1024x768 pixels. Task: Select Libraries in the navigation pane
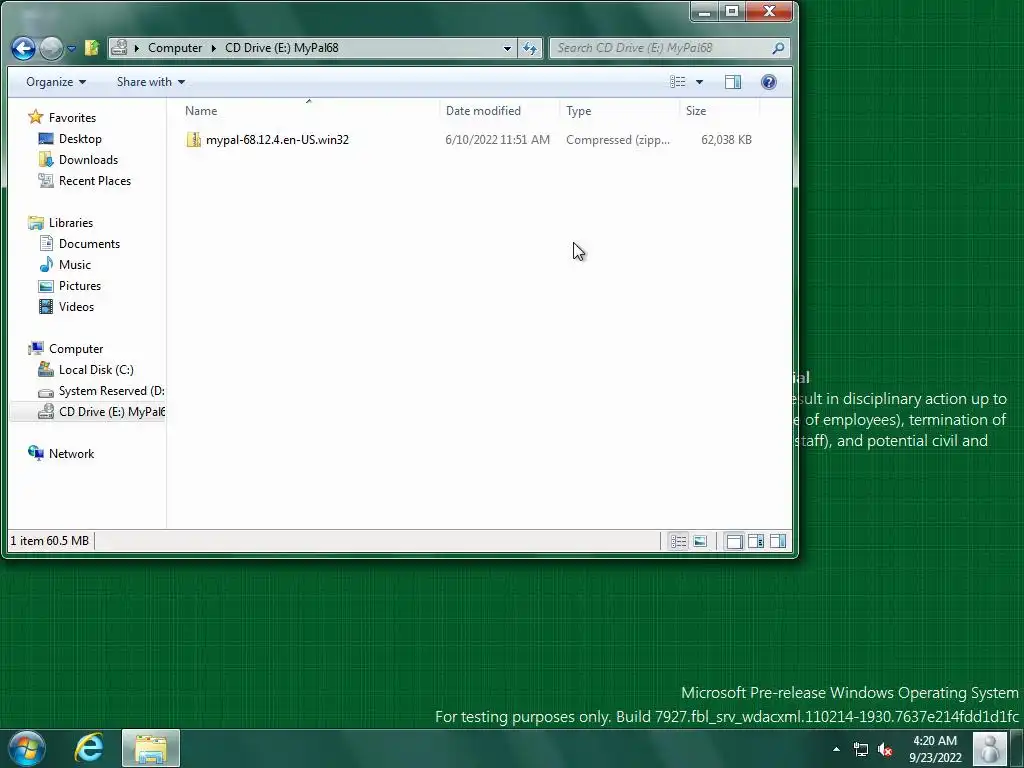tap(71, 223)
